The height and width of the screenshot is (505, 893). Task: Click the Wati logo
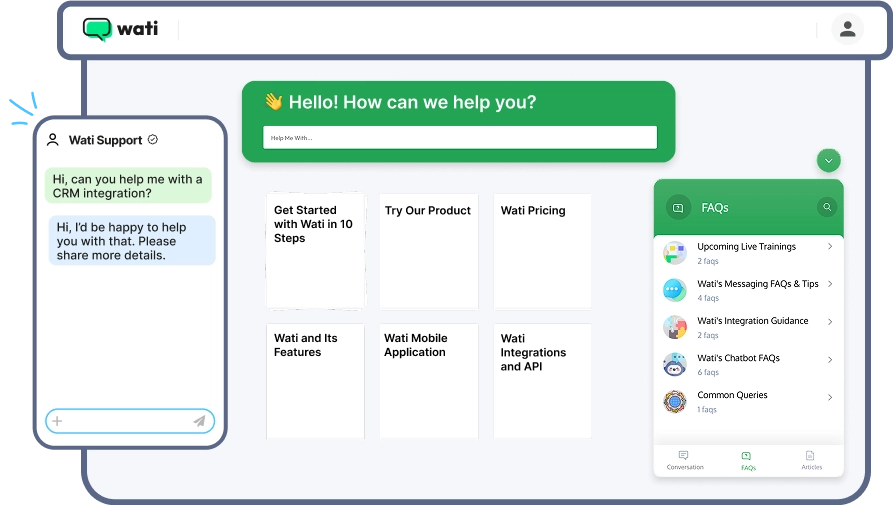pos(121,29)
